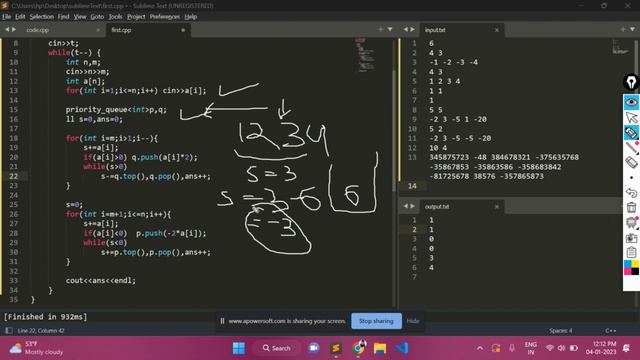This screenshot has width=640, height=360.
Task: Click the priority_queue<int>p,q; line
Action: coord(116,110)
